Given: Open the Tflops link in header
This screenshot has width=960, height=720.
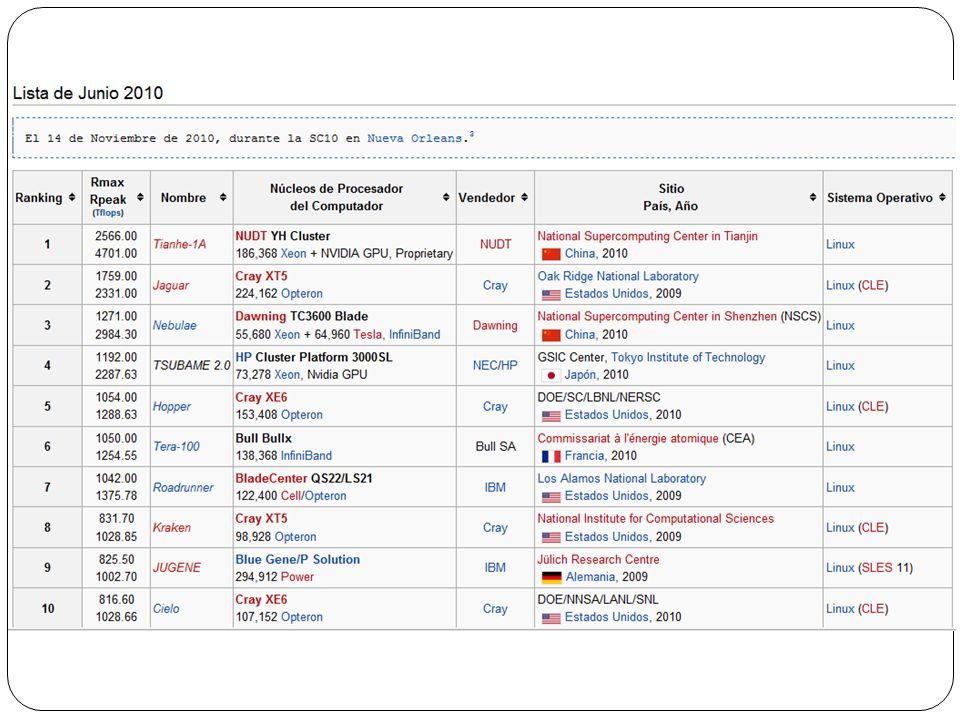Looking at the screenshot, I should click(x=108, y=212).
